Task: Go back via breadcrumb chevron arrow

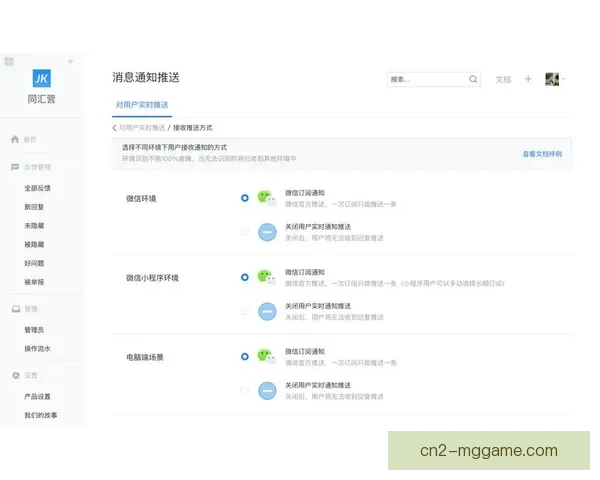Action: (x=114, y=127)
